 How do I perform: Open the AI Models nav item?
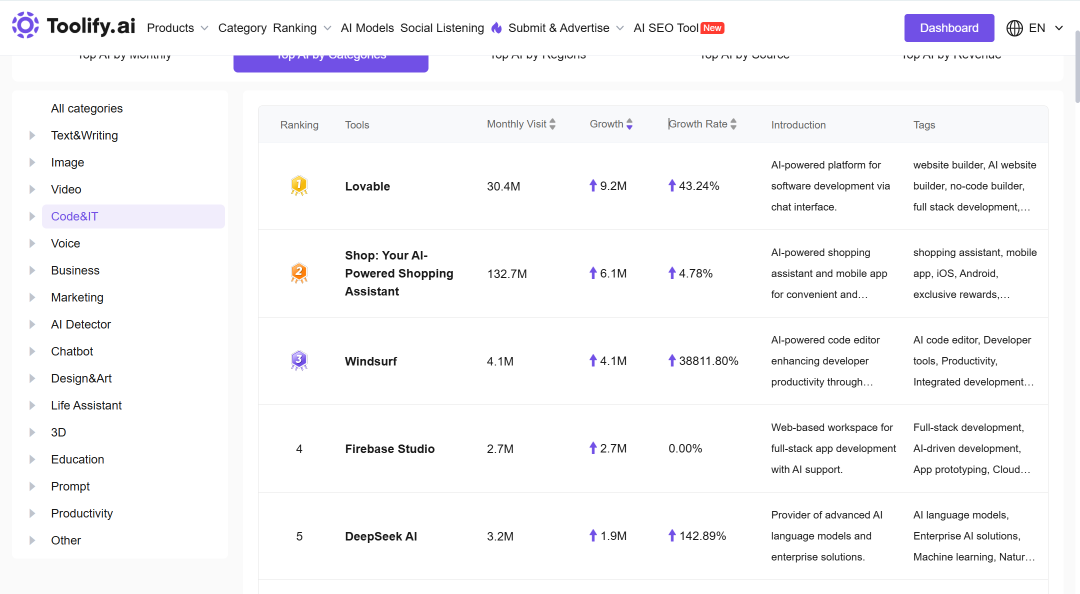click(x=367, y=28)
